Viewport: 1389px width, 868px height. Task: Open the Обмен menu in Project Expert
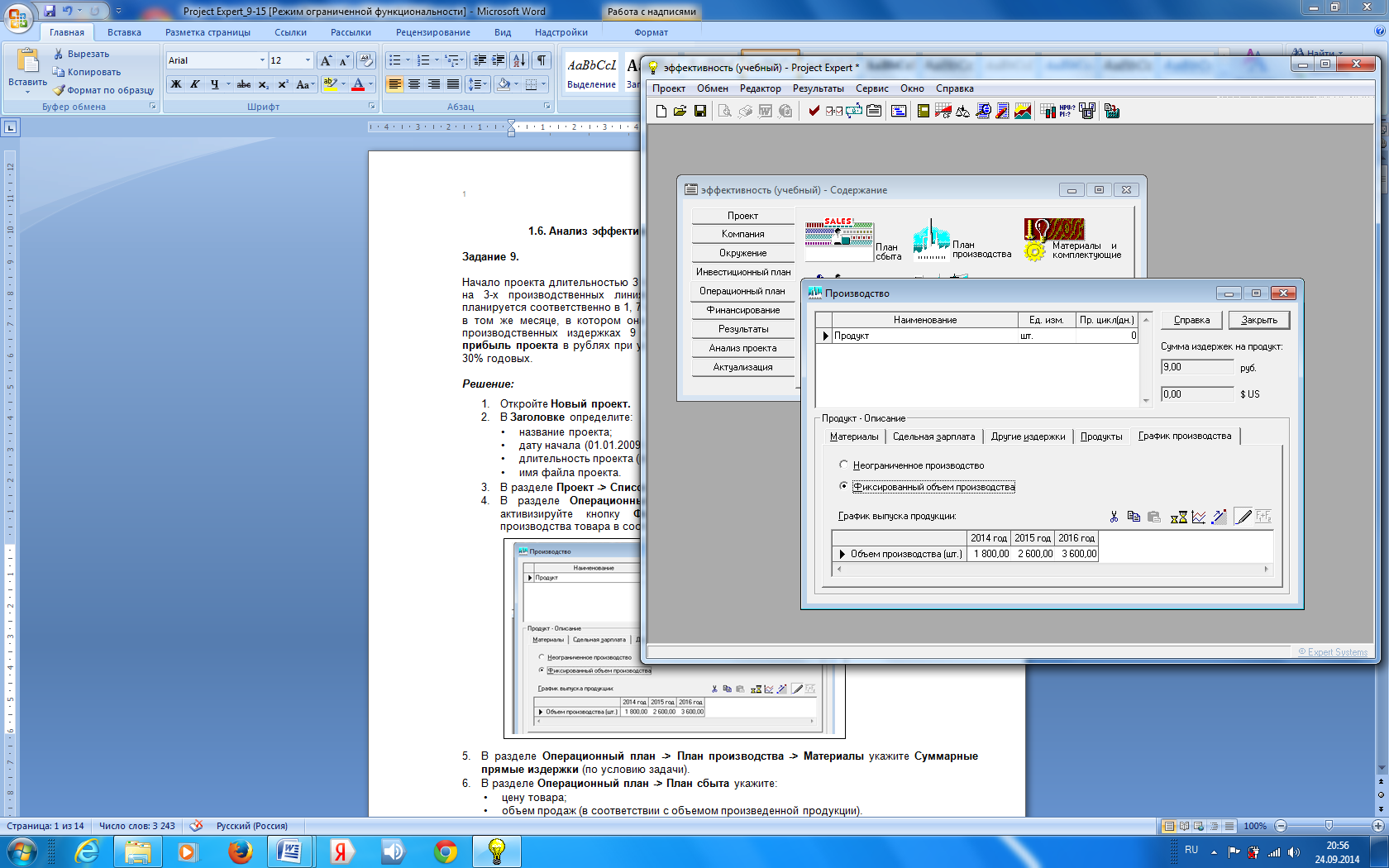(713, 88)
